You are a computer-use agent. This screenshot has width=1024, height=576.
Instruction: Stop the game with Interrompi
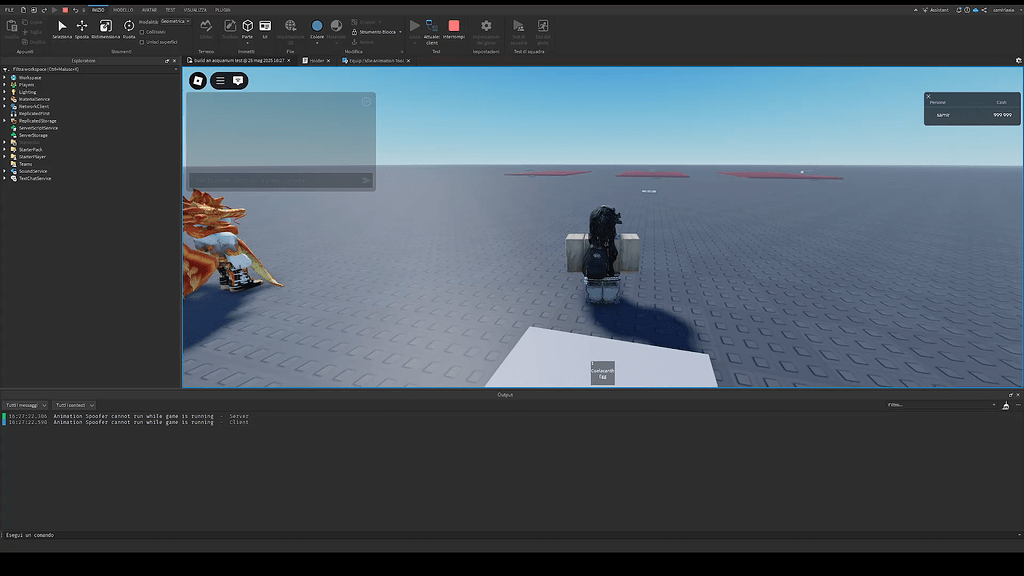[x=455, y=27]
